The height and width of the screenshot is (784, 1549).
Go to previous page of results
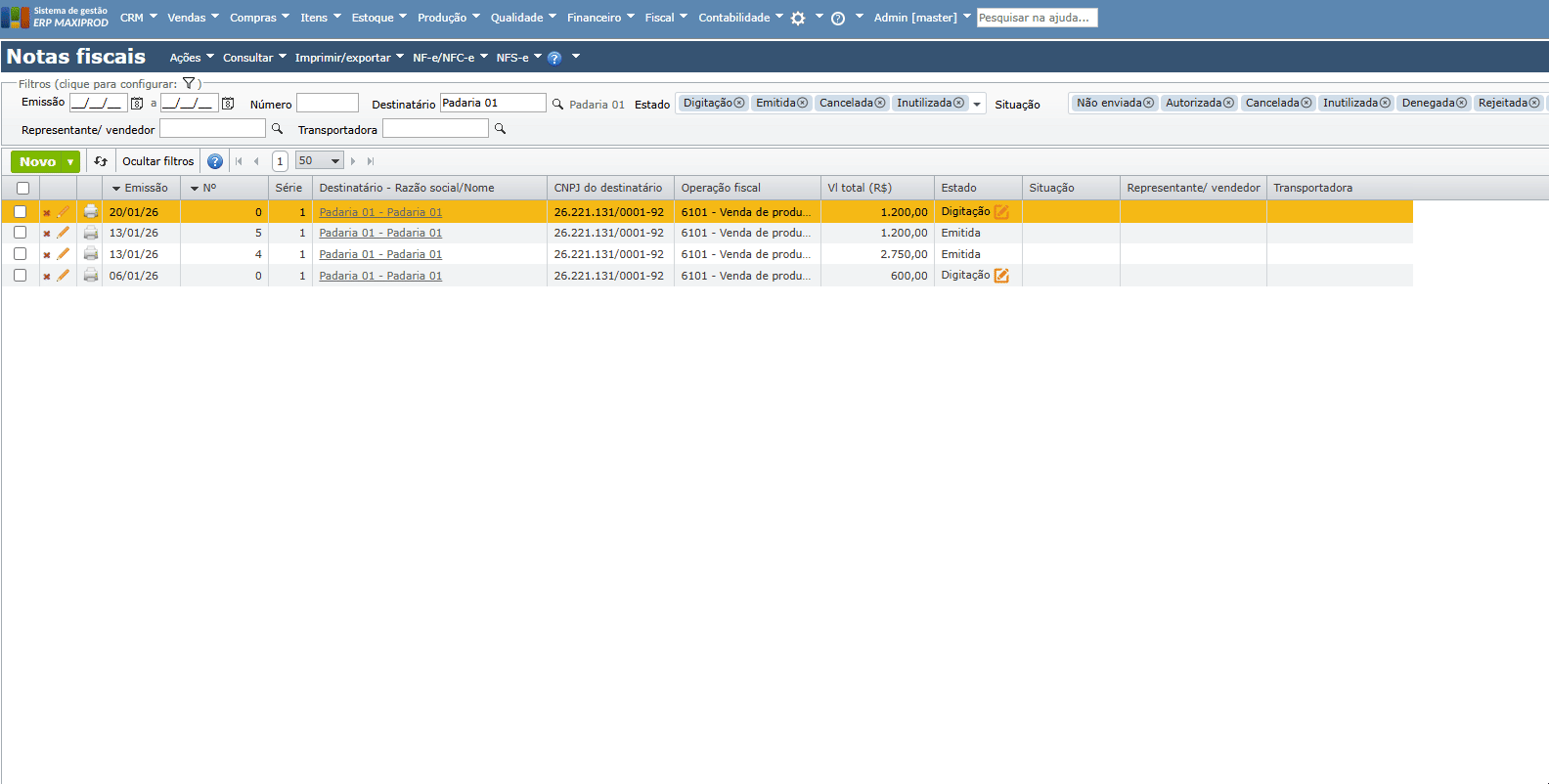coord(256,161)
